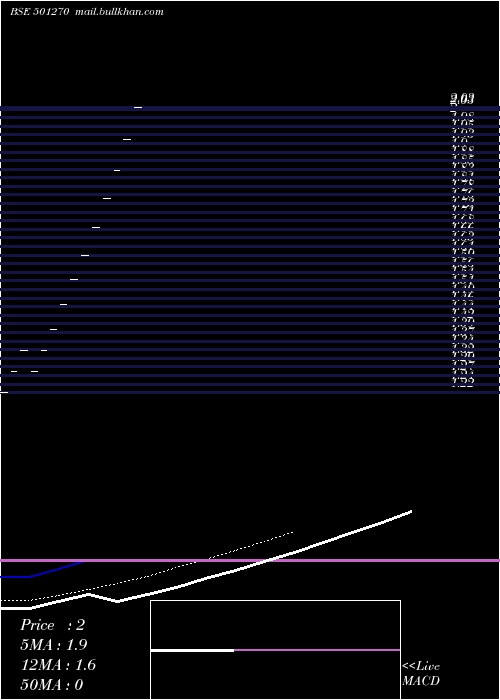
Task: Click the top 2.03 price axis label
Action: click(462, 99)
